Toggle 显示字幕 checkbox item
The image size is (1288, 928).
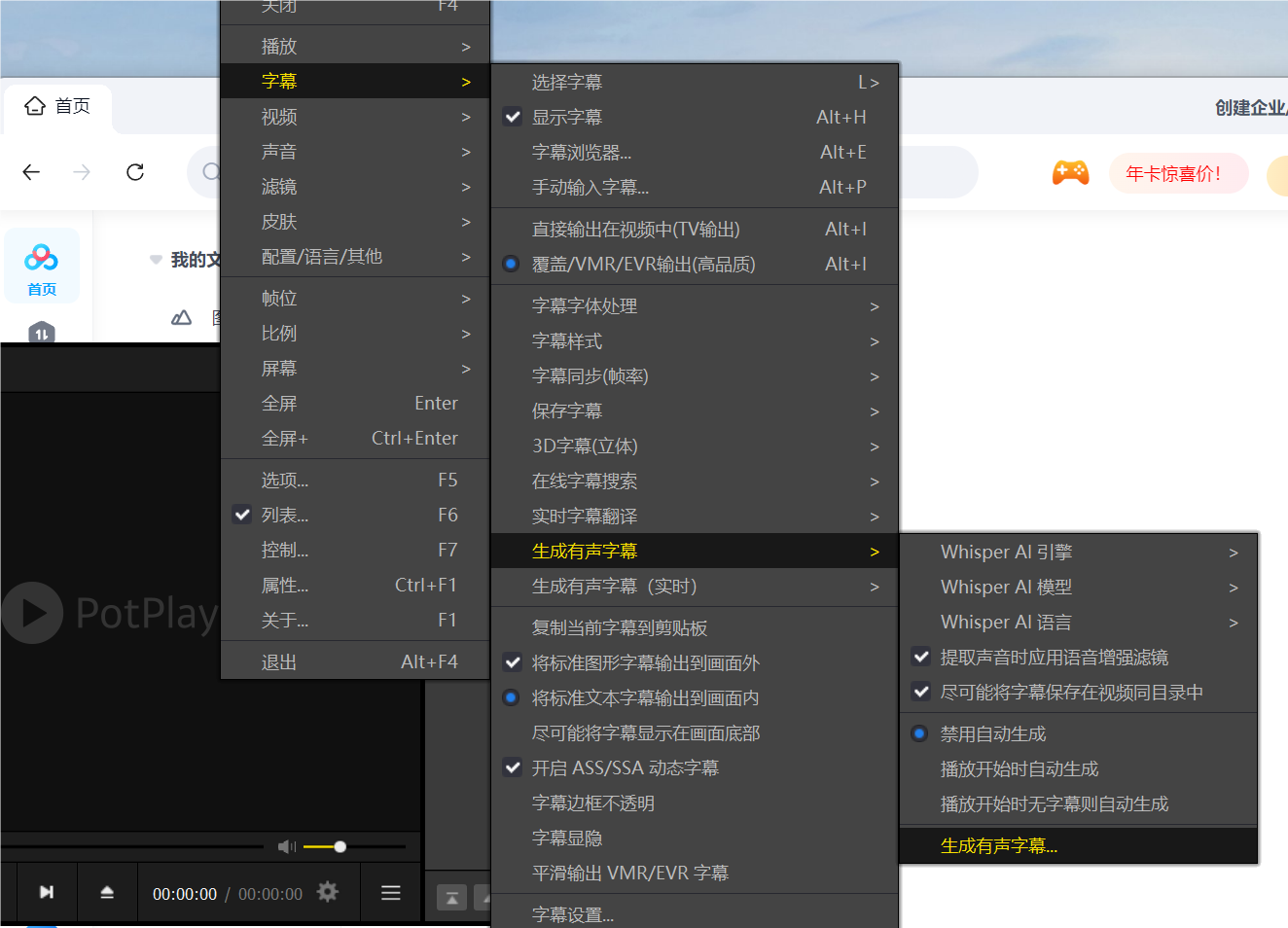pos(695,117)
